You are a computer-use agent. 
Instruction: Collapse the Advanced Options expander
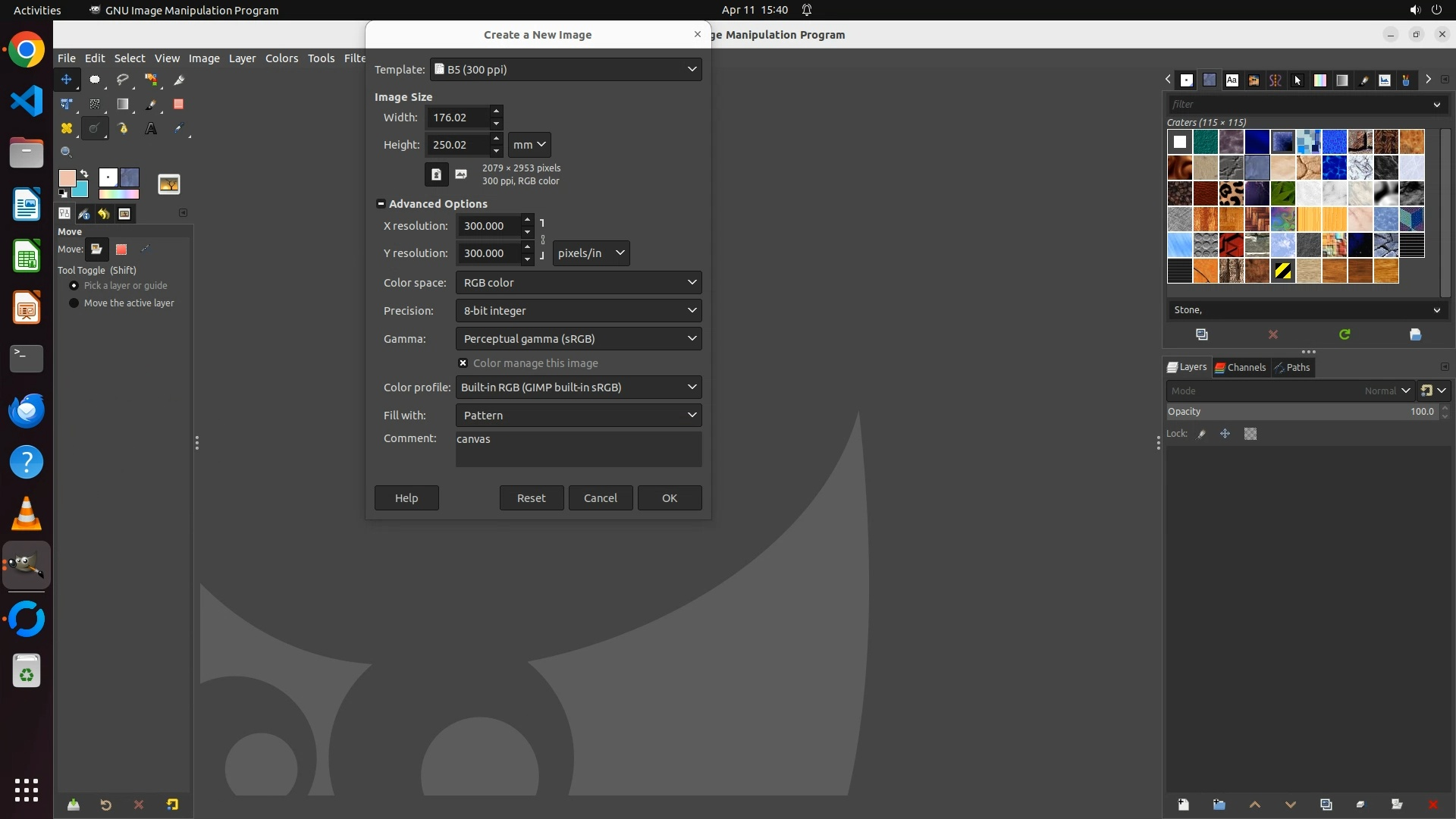tap(381, 204)
